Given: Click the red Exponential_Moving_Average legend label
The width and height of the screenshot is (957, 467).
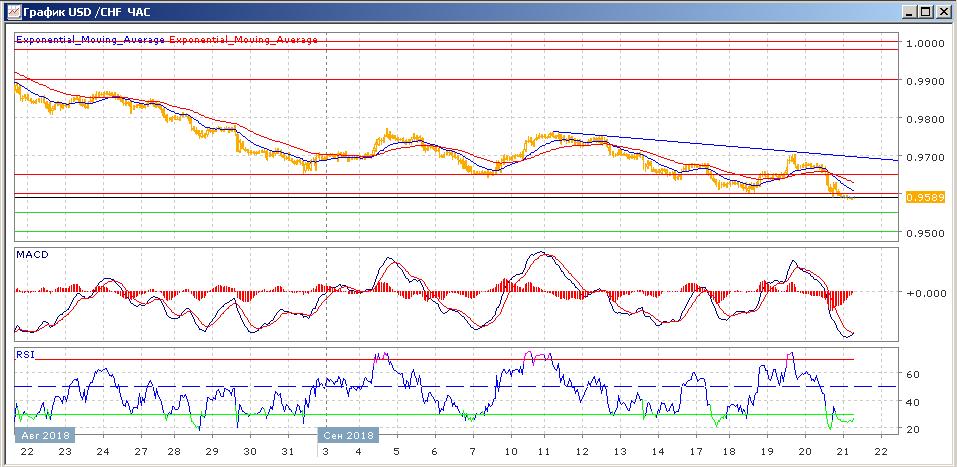Looking at the screenshot, I should [x=244, y=40].
